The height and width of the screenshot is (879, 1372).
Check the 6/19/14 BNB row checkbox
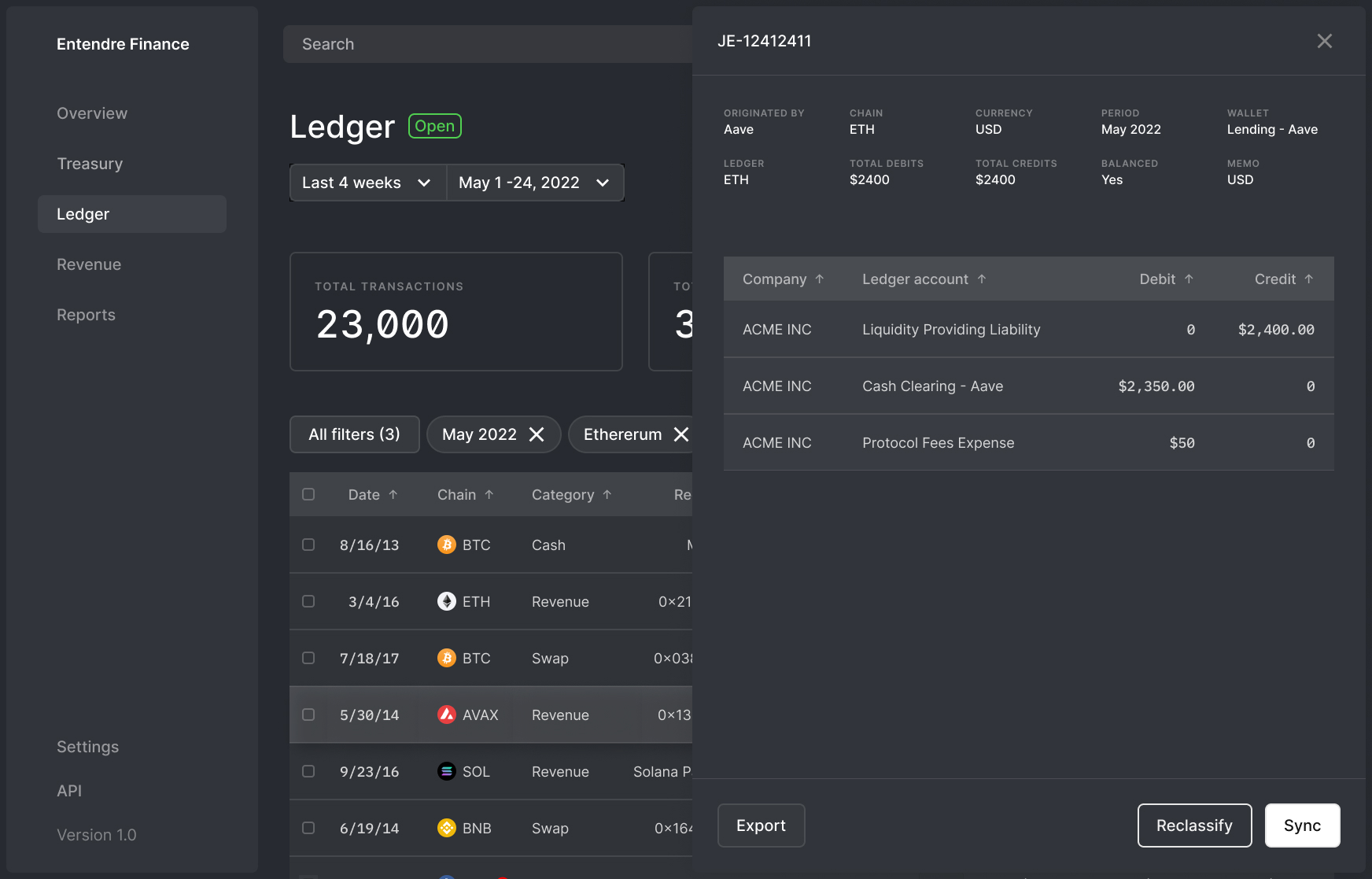(x=308, y=828)
